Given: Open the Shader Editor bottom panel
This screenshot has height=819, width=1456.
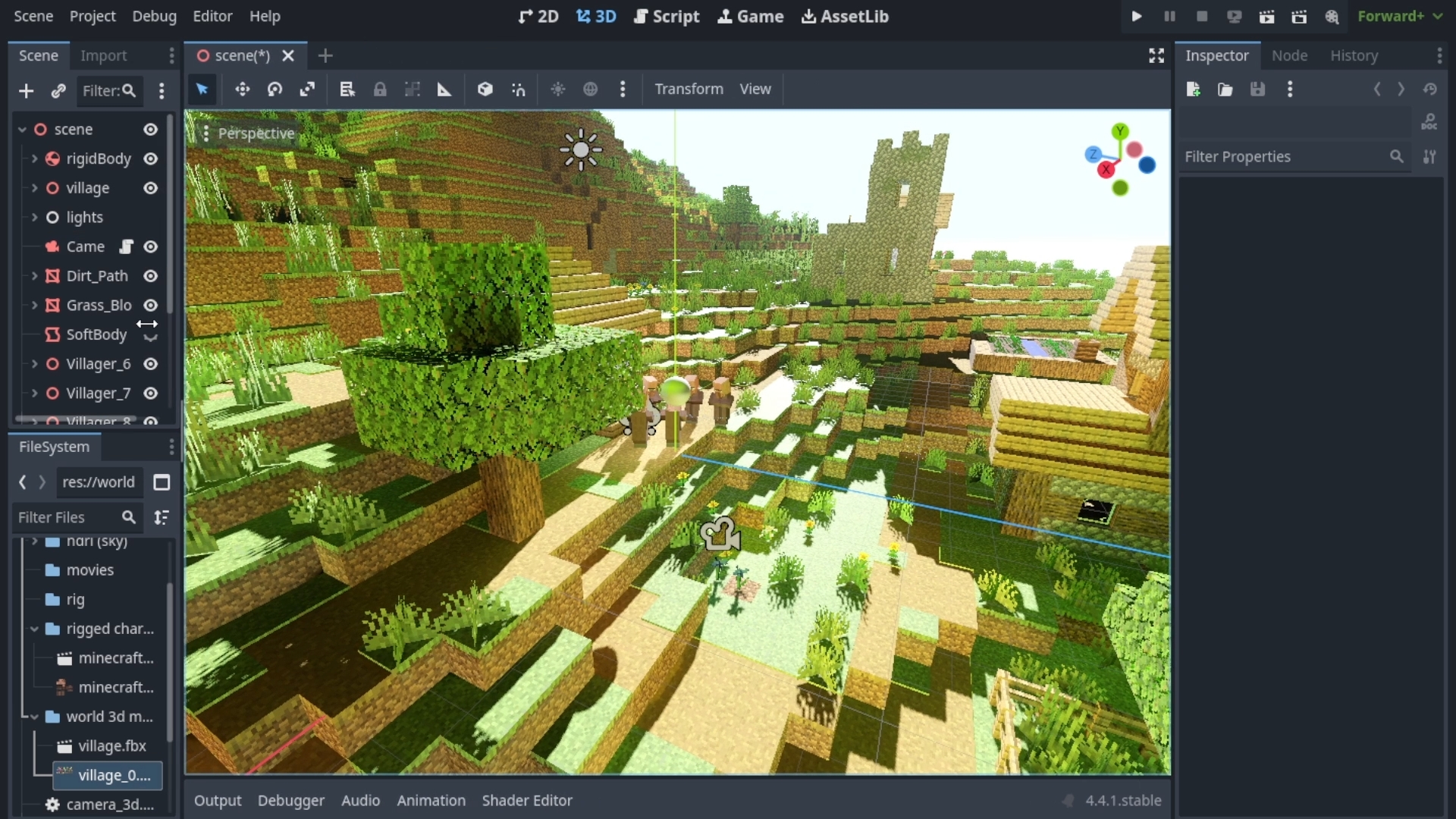Looking at the screenshot, I should [527, 800].
